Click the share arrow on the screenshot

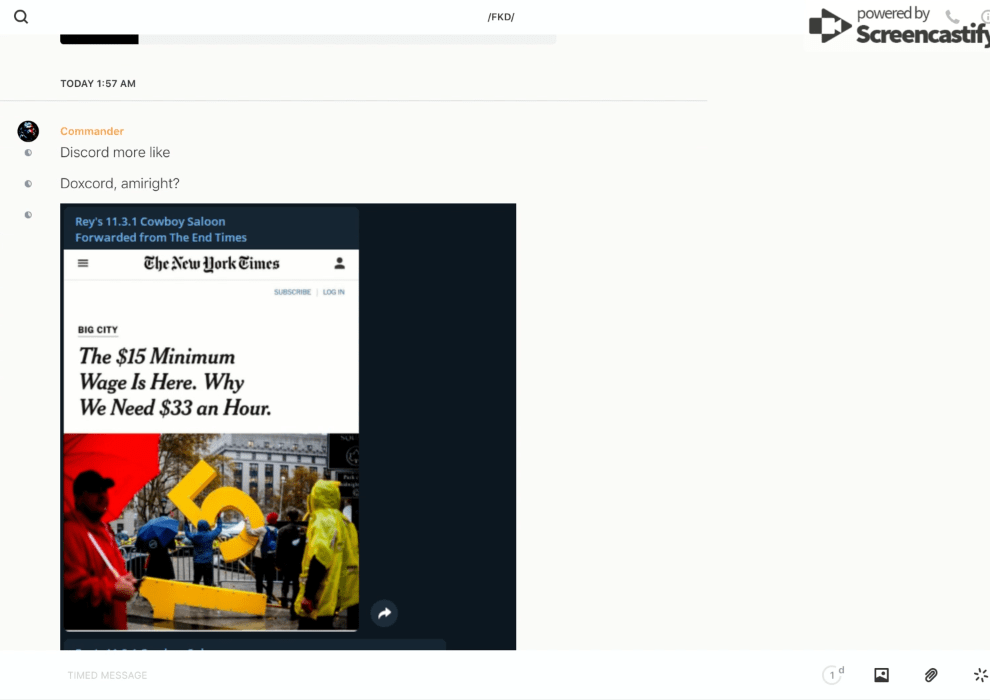[x=384, y=613]
